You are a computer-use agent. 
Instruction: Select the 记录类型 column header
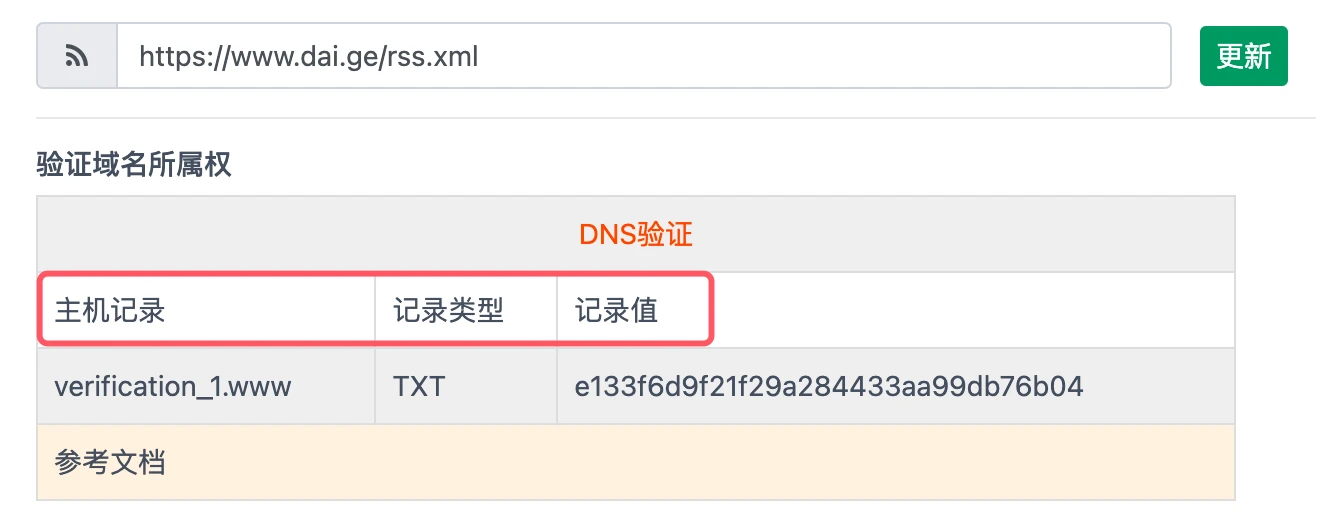pos(448,311)
